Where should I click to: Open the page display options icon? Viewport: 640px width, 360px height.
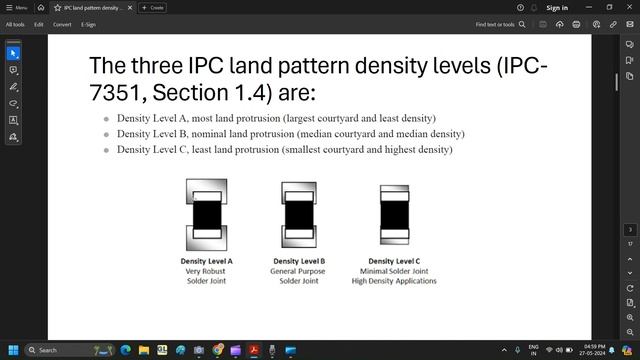(x=630, y=302)
